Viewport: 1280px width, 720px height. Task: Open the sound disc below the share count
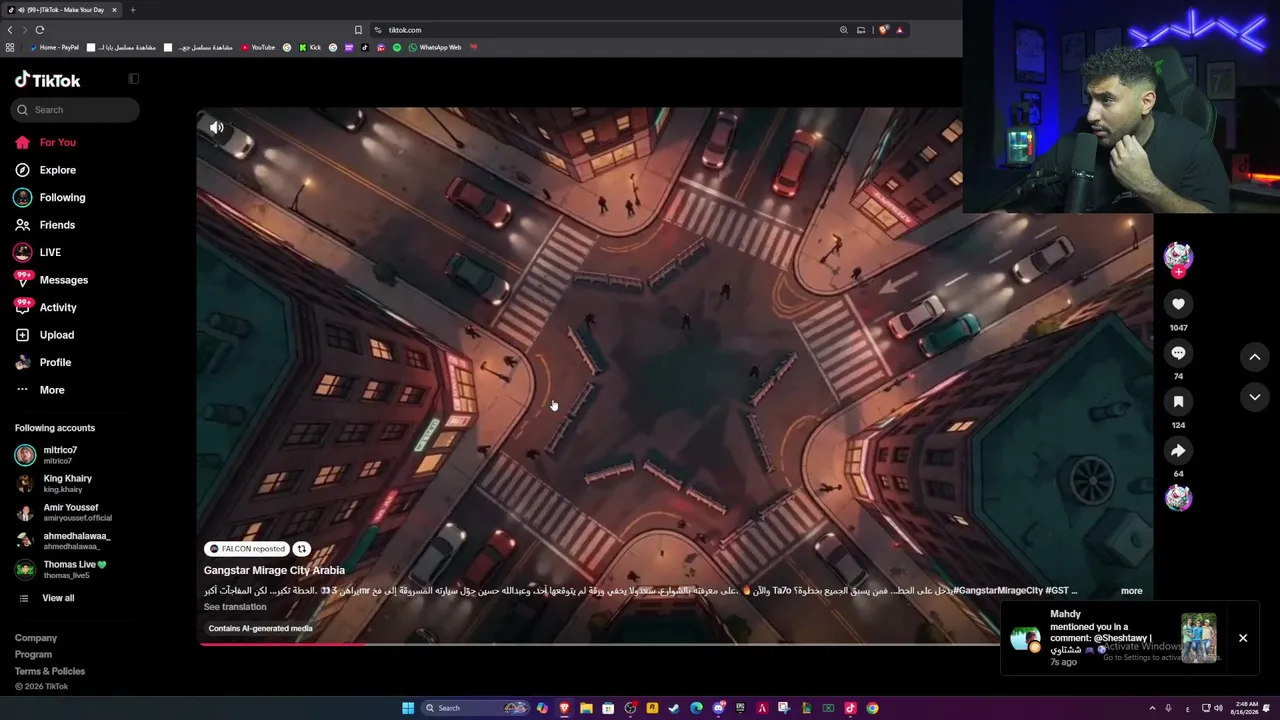point(1178,497)
